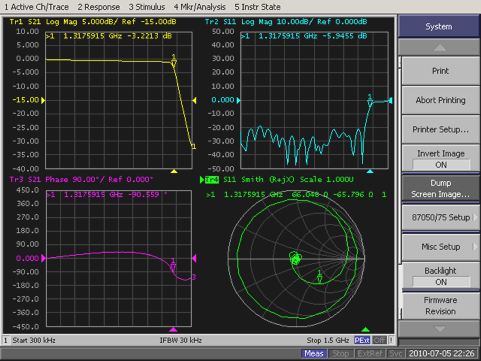Expand the Misc Setup submenu
Screen dimensions: 481x361
tap(441, 247)
